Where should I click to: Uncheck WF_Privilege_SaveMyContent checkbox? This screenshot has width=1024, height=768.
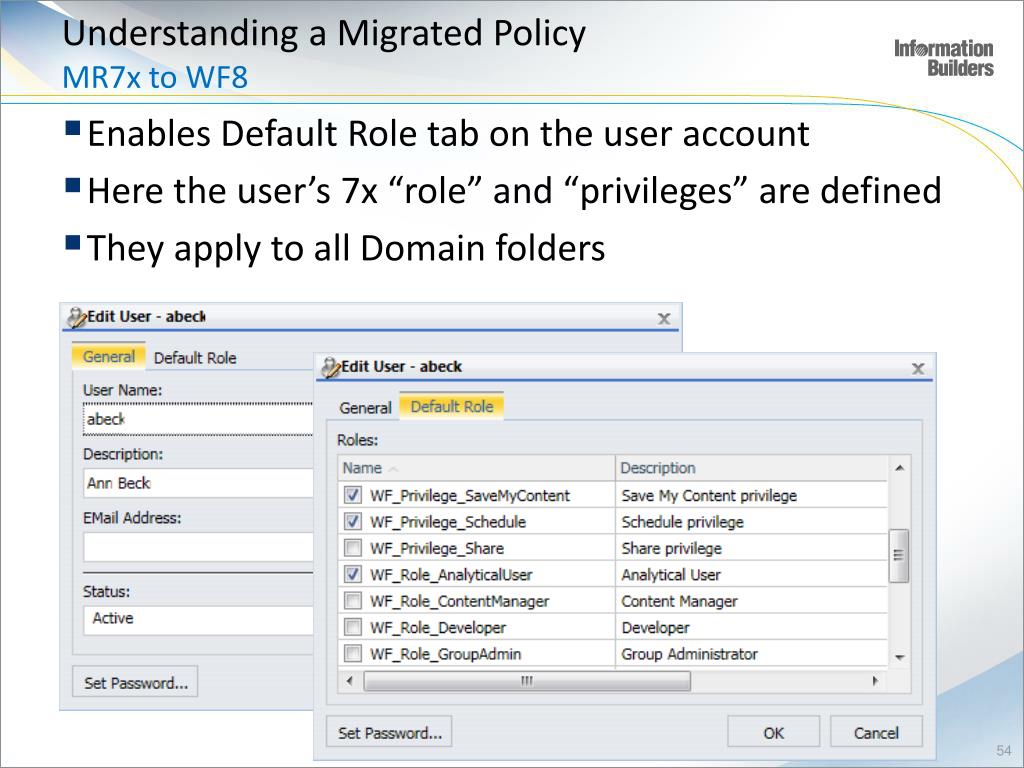[x=353, y=495]
